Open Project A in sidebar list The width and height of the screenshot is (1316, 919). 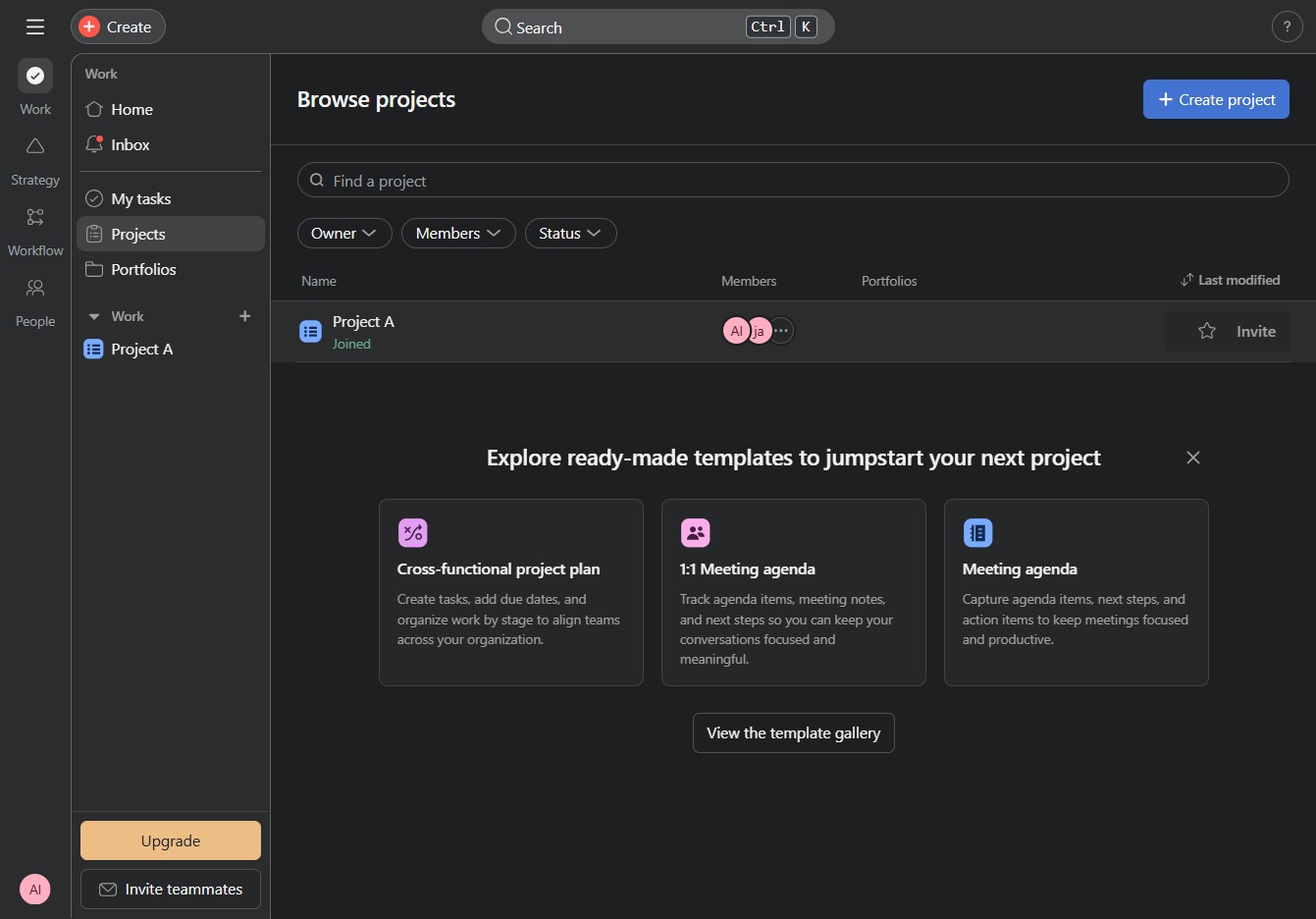click(171, 349)
